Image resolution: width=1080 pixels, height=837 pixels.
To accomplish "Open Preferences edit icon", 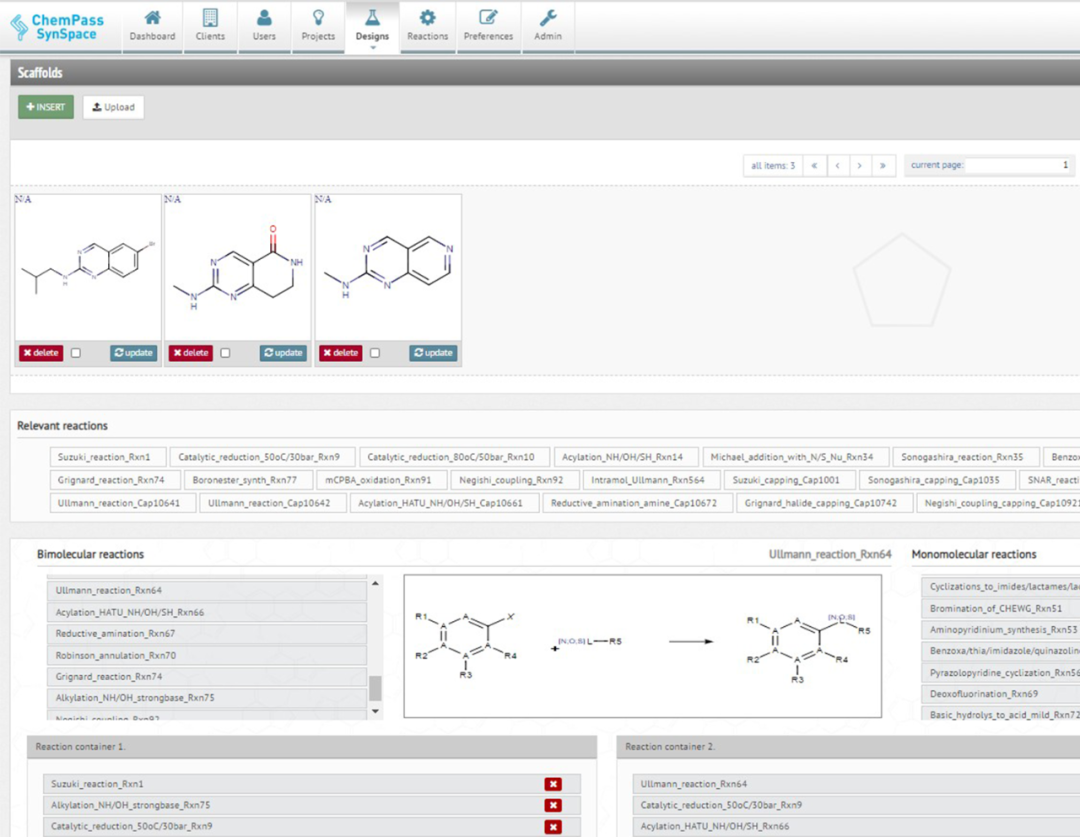I will 488,18.
